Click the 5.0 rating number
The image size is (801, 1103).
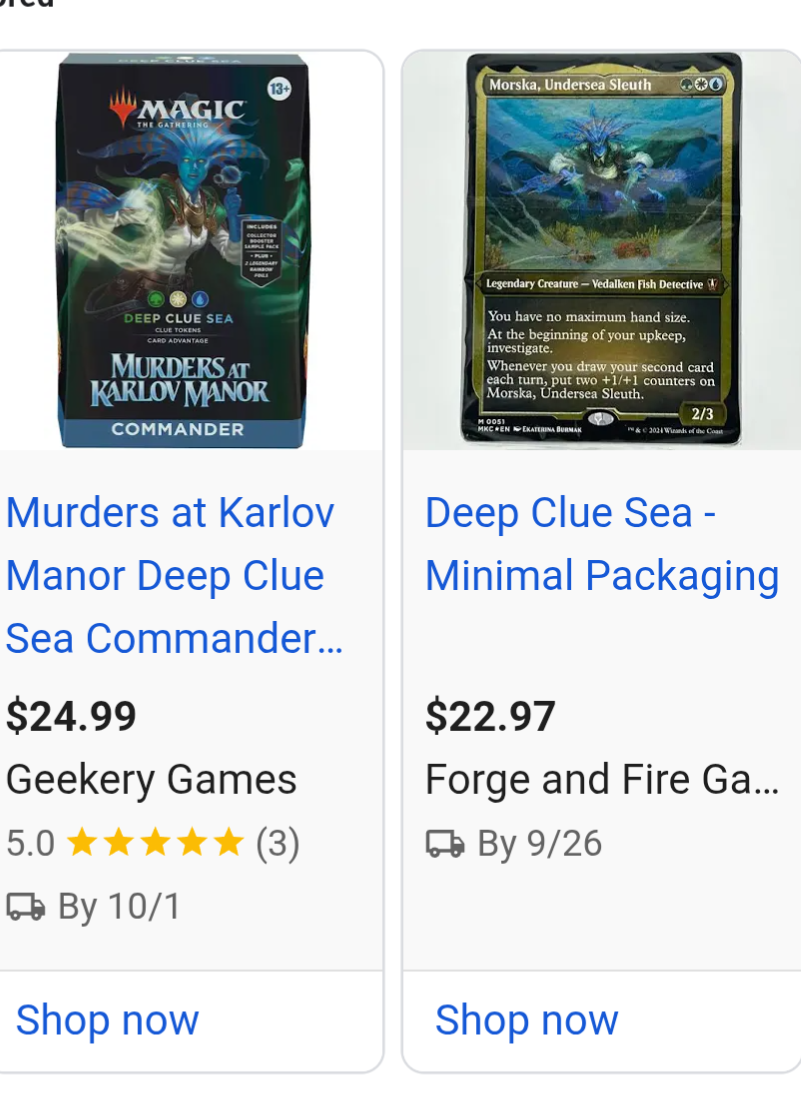tap(30, 843)
